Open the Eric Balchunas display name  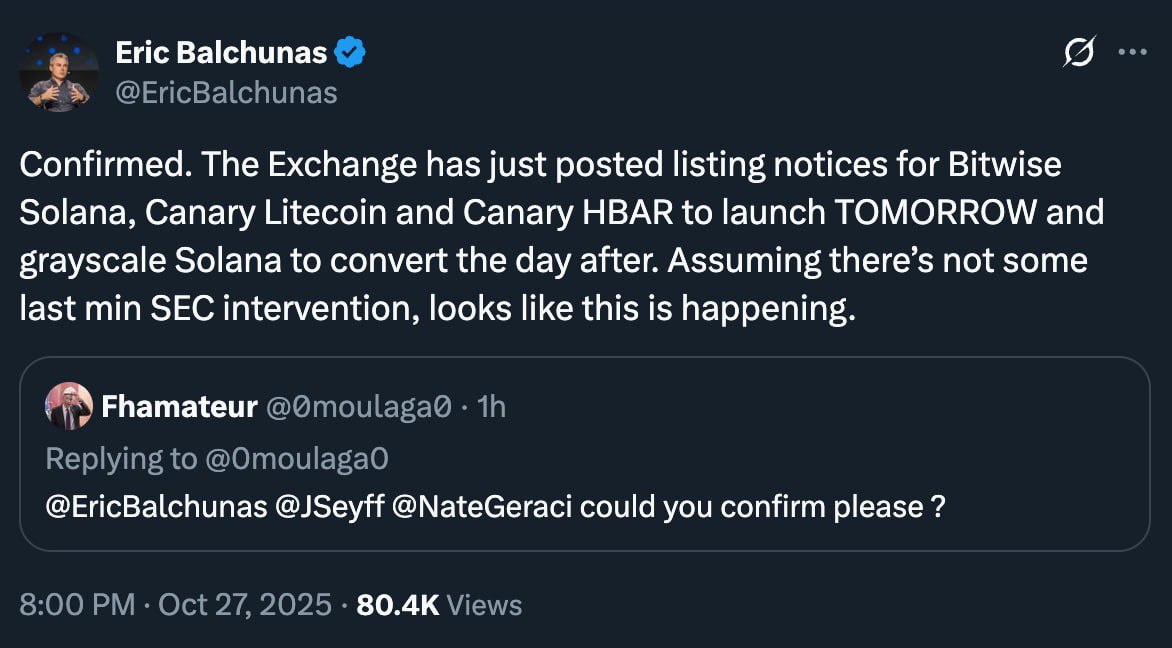[222, 52]
